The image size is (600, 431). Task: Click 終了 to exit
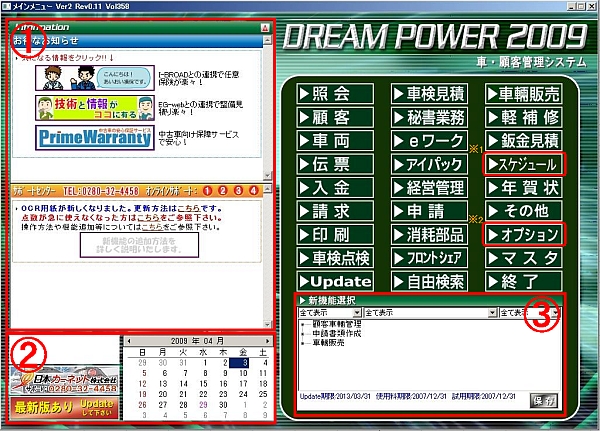[x=524, y=282]
